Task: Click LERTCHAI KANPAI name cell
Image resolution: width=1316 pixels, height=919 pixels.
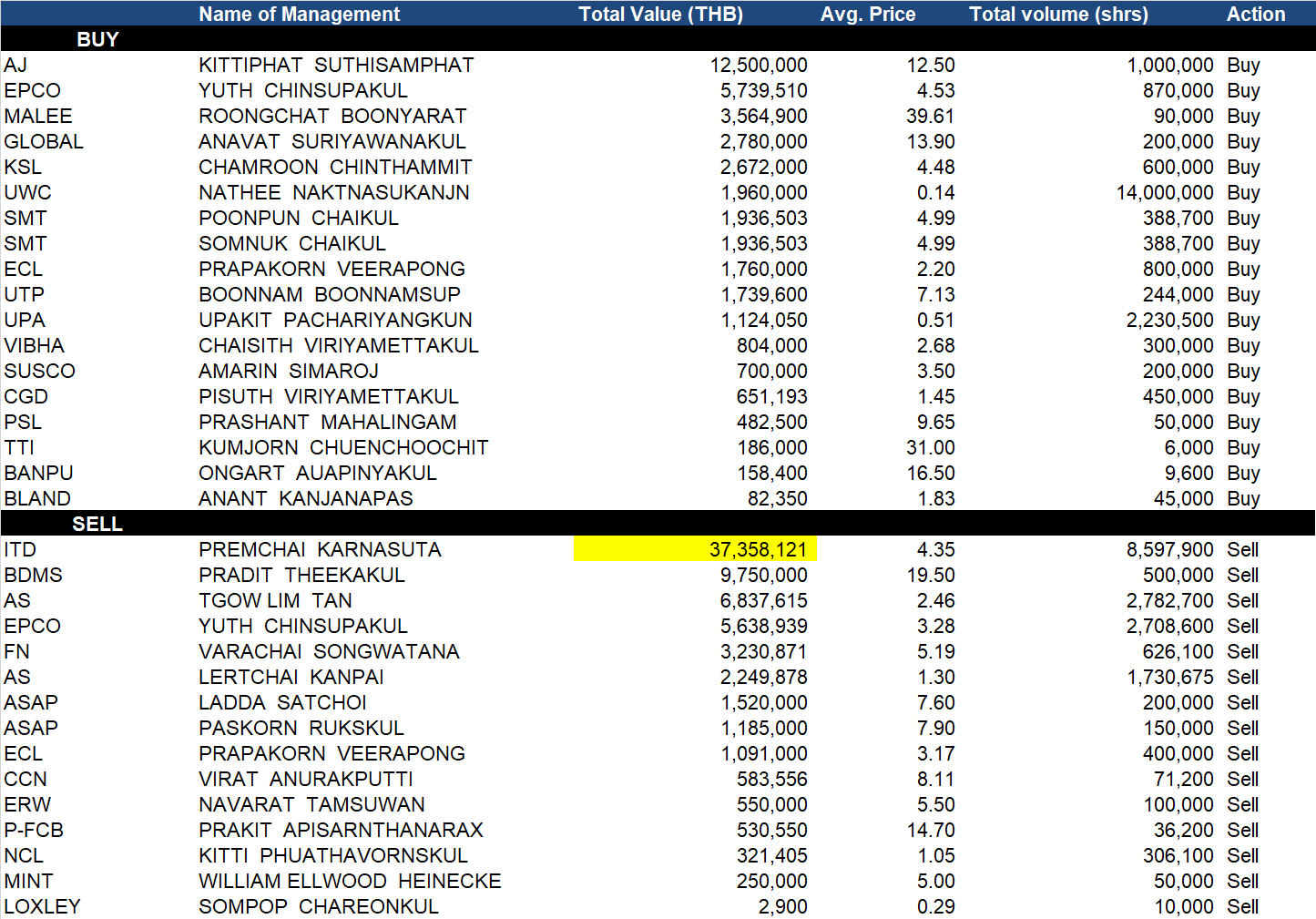Action: (291, 677)
